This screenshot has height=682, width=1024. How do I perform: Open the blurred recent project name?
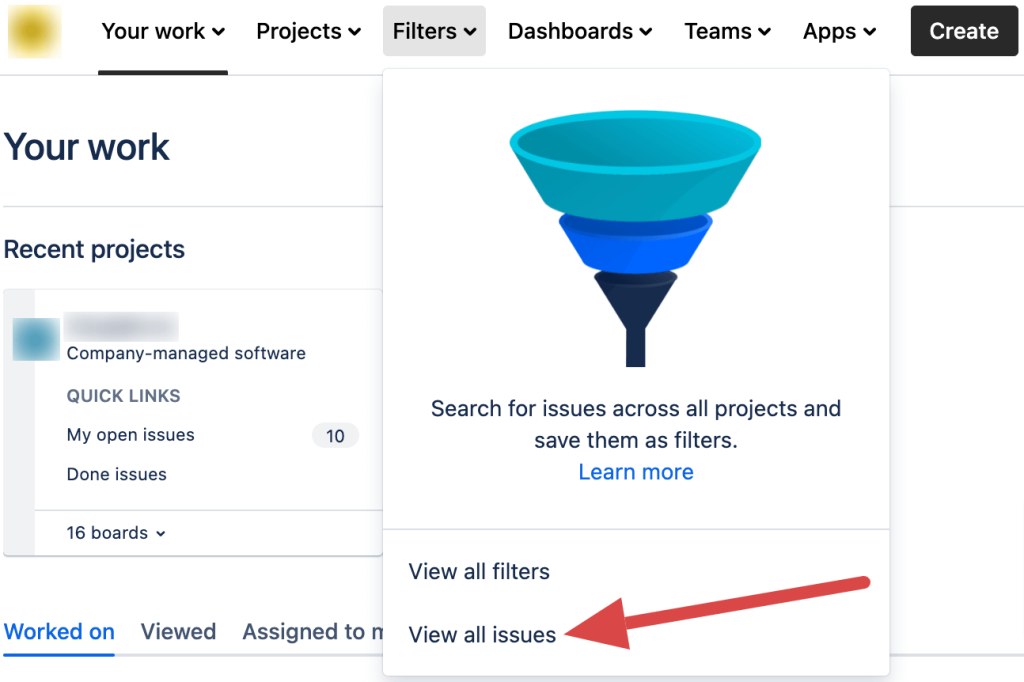tap(121, 326)
